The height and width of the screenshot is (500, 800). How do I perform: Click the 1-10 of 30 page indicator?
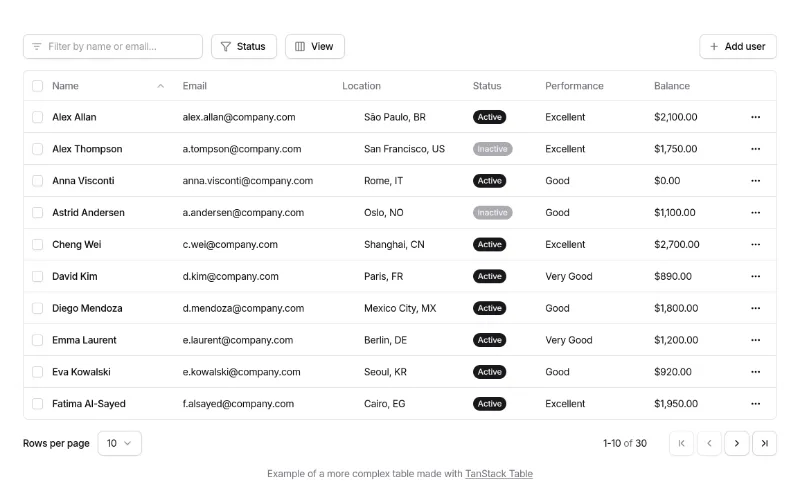coord(624,443)
